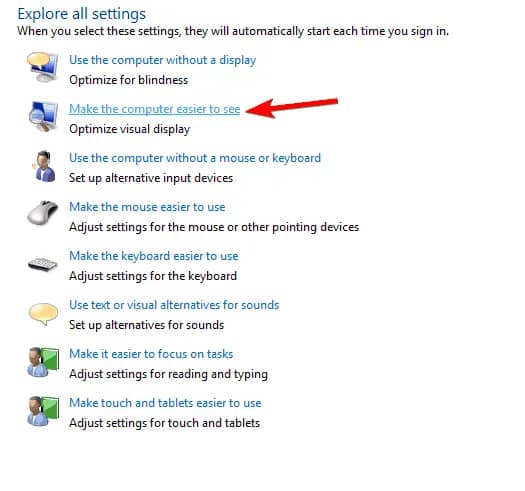
Task: Click the yellow speech bubble sounds icon
Action: [43, 314]
